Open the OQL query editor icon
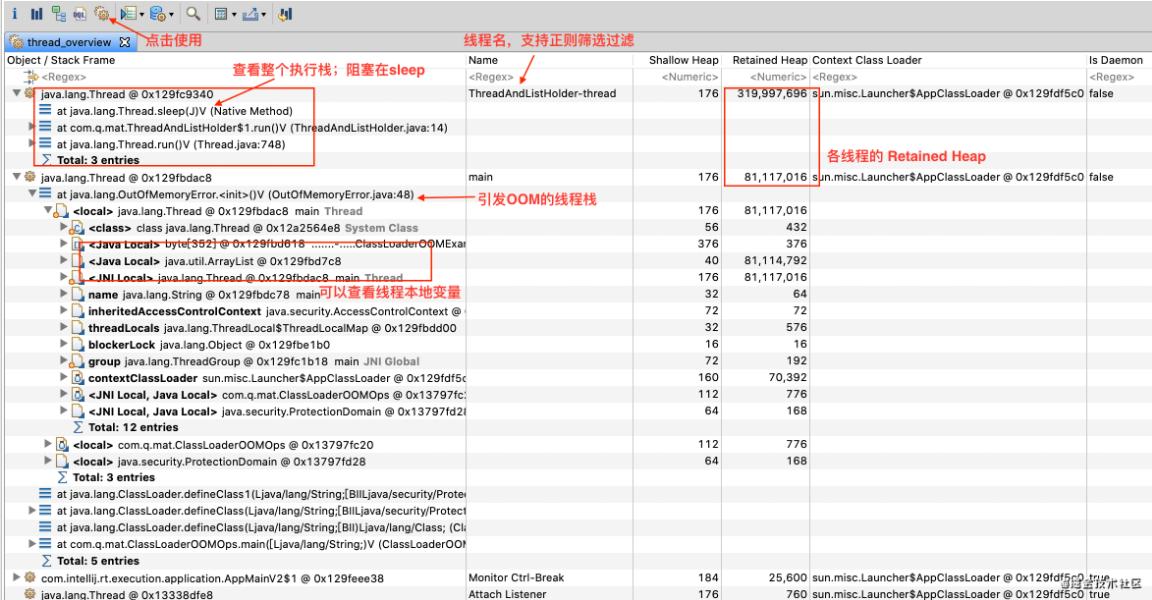The width and height of the screenshot is (1152, 600). coord(79,14)
